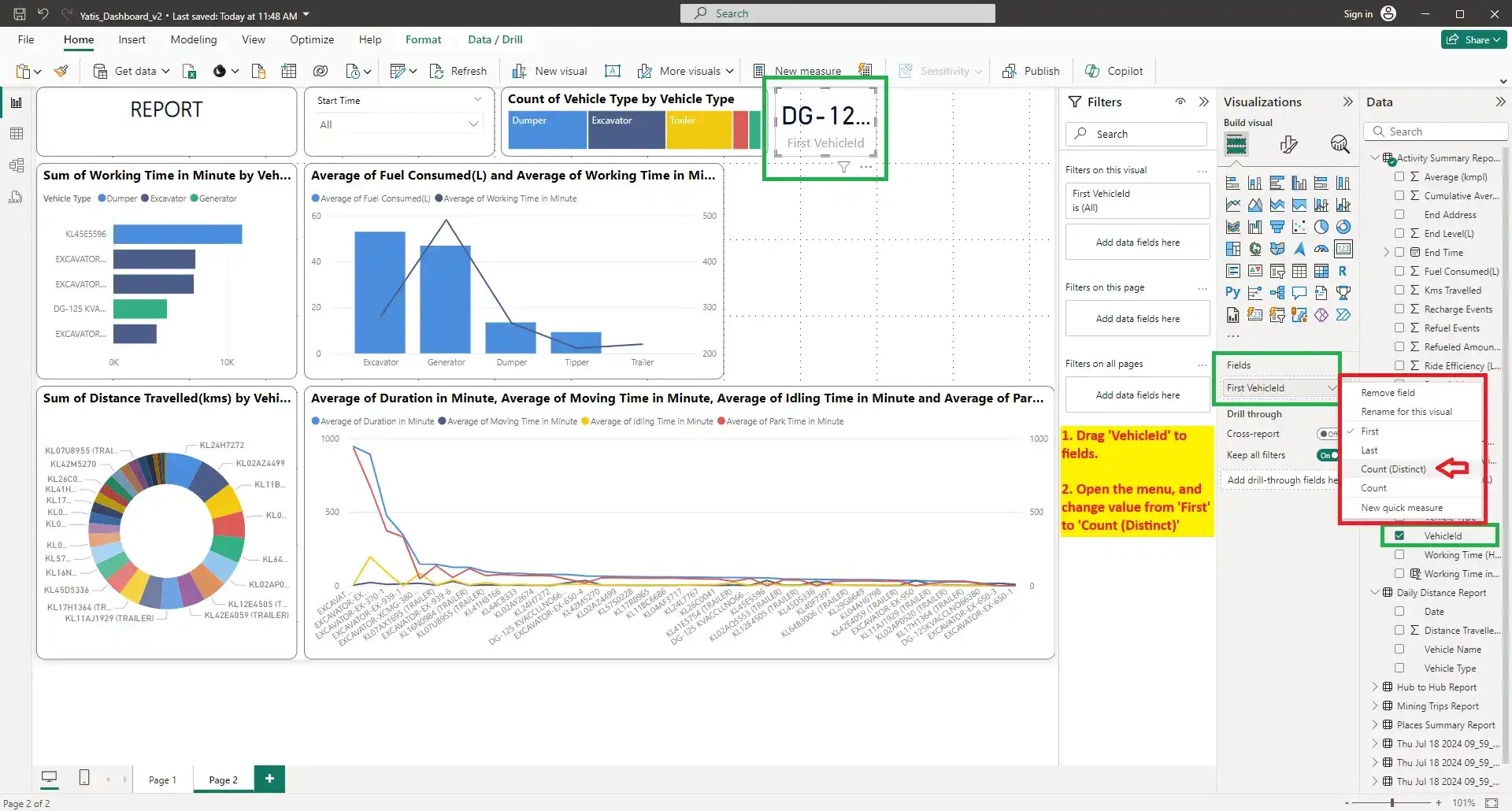Screen dimensions: 1512x811
Task: Open the Modeling ribbon tab
Action: 193,39
